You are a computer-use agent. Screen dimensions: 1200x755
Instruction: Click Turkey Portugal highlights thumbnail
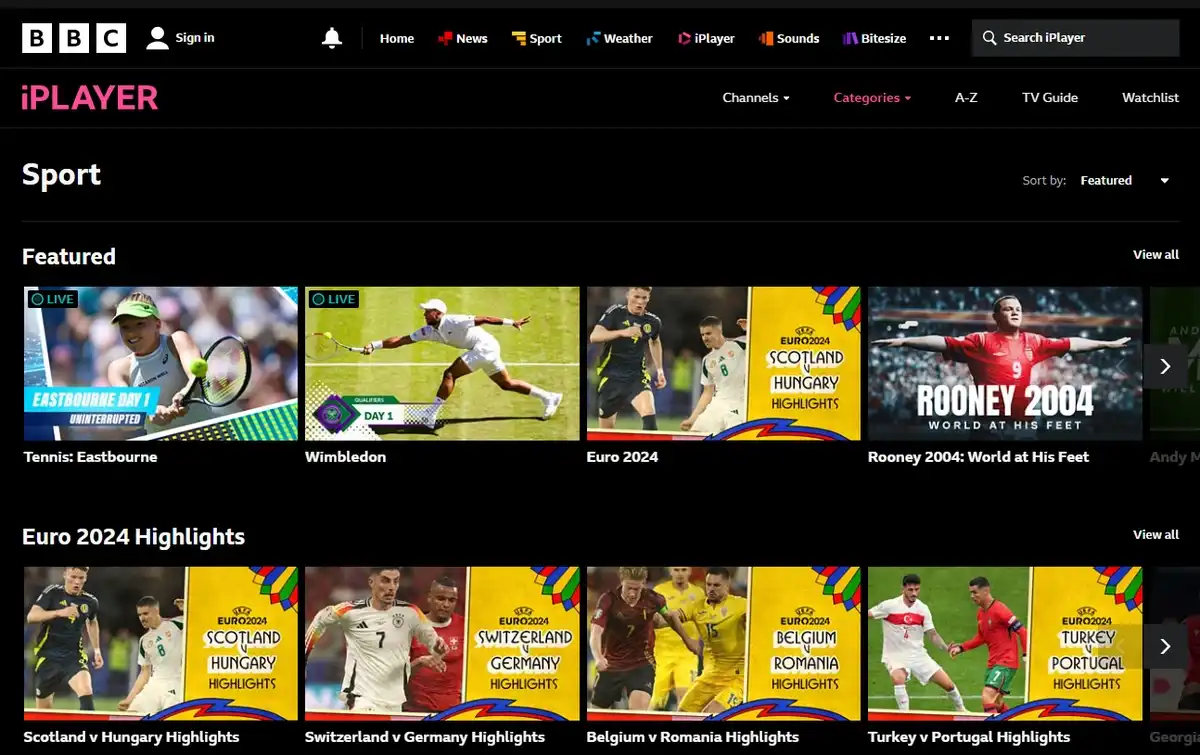1005,644
